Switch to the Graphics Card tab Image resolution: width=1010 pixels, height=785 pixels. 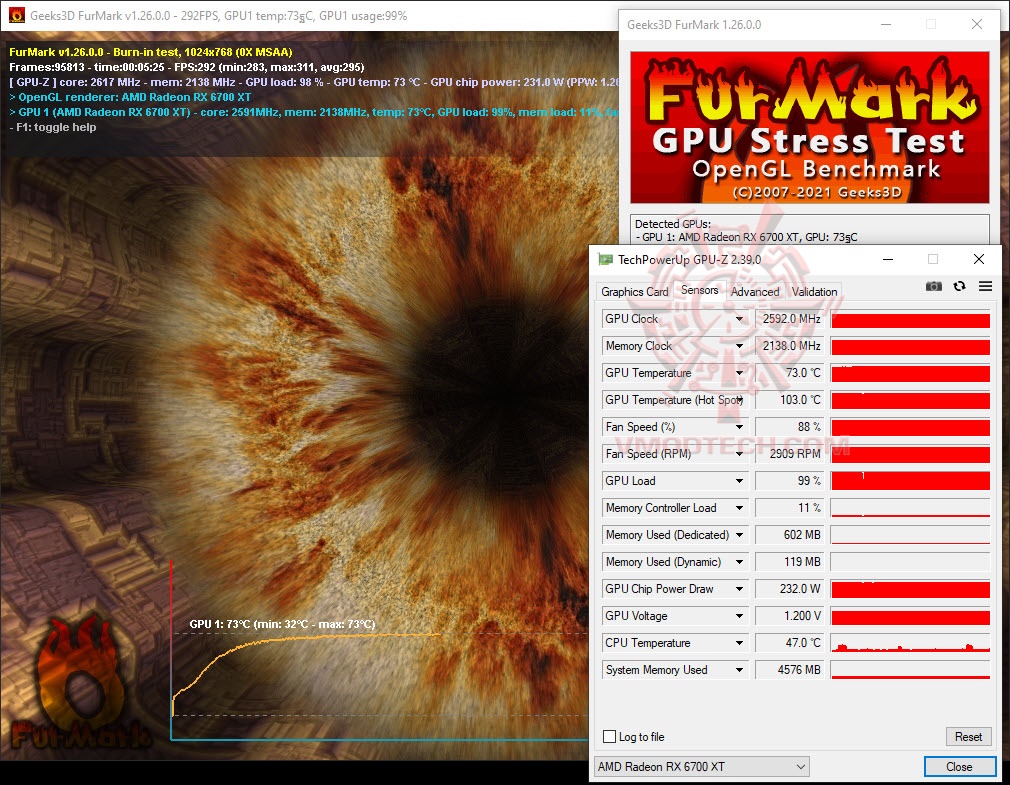(x=634, y=292)
